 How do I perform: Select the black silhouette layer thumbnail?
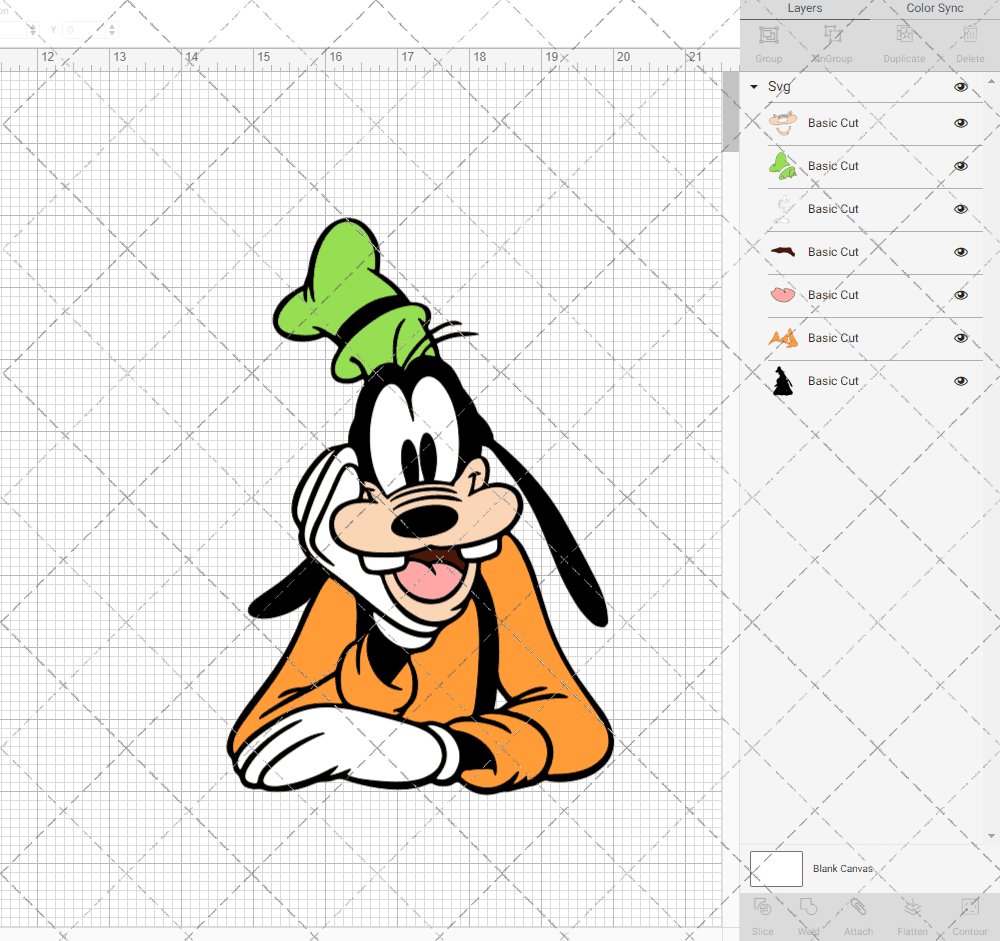[x=783, y=381]
